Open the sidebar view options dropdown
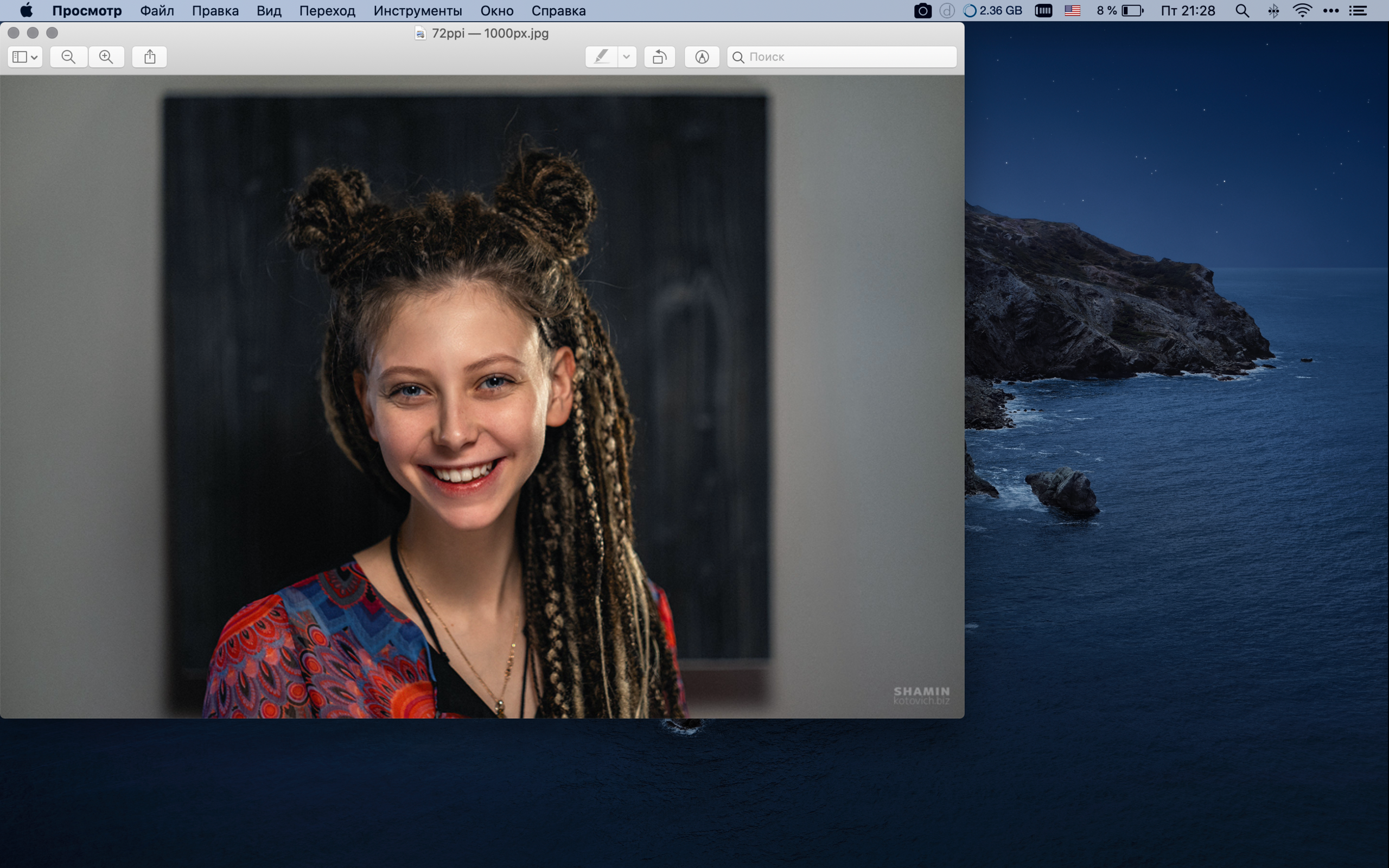 pyautogui.click(x=24, y=57)
